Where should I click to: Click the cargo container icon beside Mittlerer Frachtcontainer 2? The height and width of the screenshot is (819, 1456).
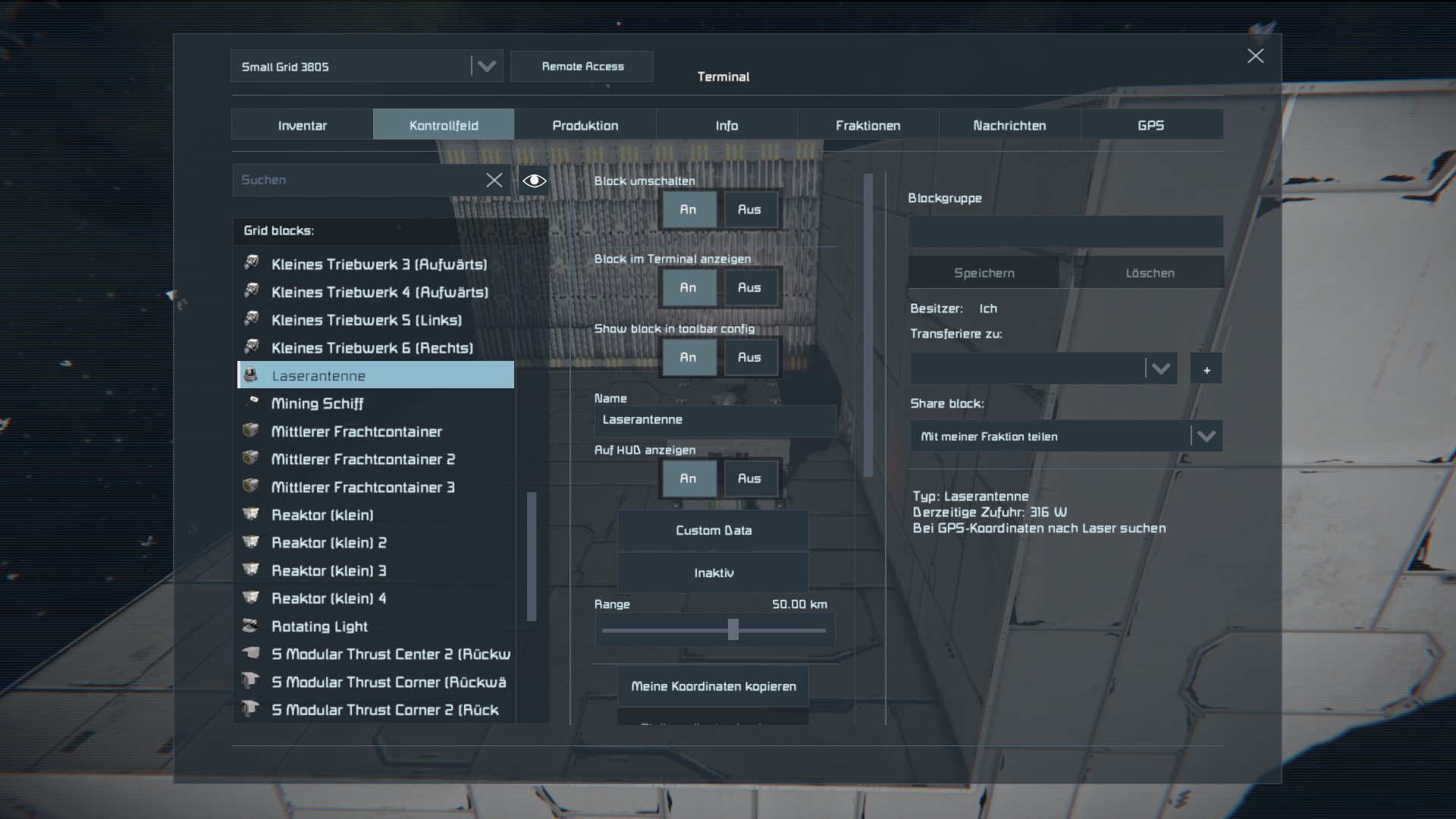click(x=250, y=458)
